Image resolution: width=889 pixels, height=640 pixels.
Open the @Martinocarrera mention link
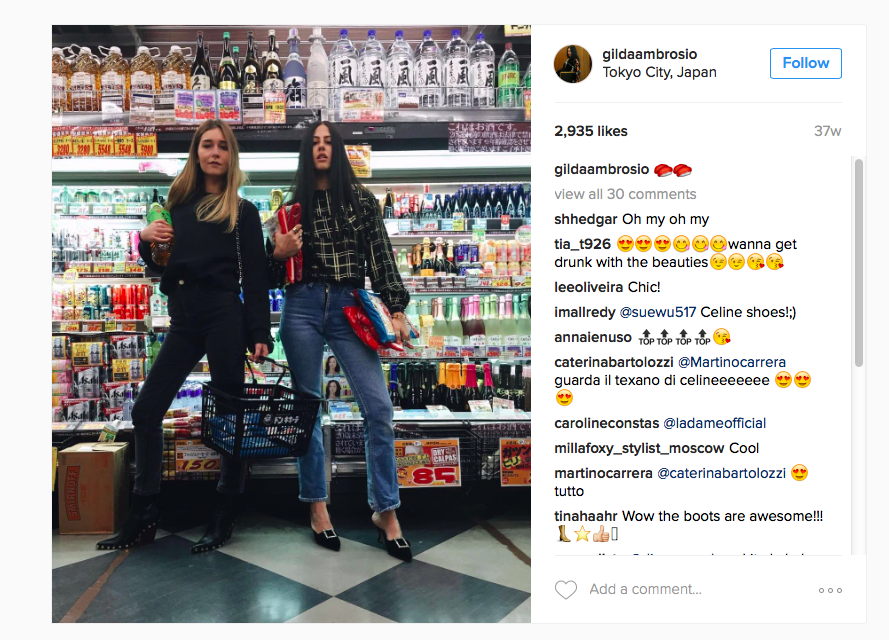(x=731, y=362)
